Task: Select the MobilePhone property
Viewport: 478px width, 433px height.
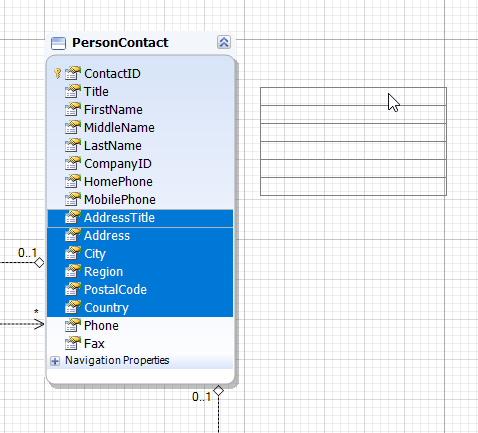Action: click(140, 199)
